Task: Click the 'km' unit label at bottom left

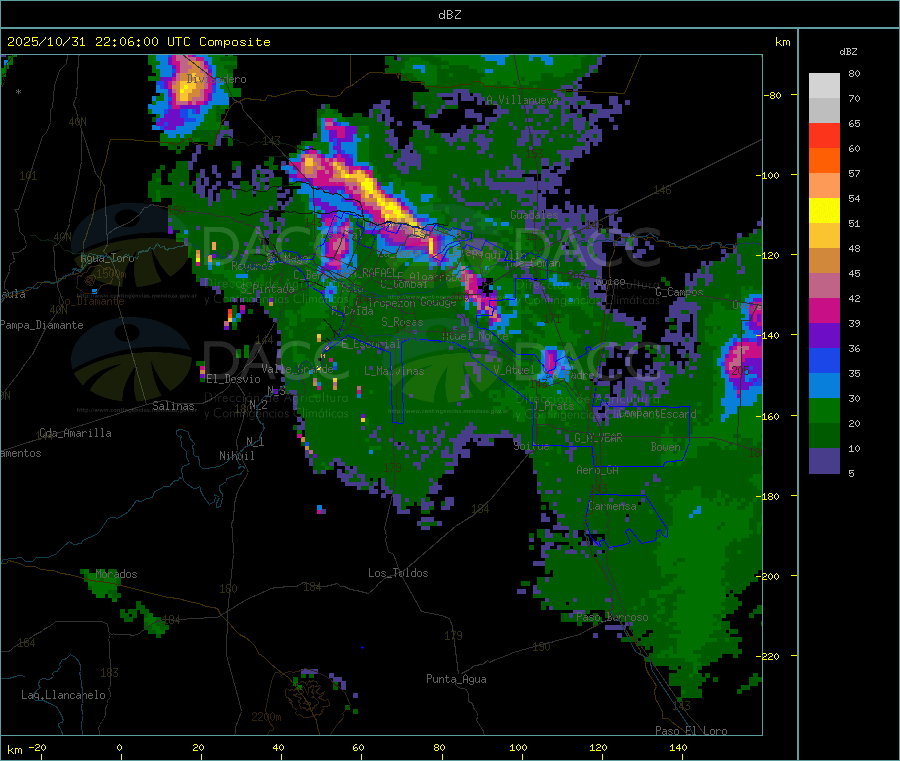Action: coord(14,750)
